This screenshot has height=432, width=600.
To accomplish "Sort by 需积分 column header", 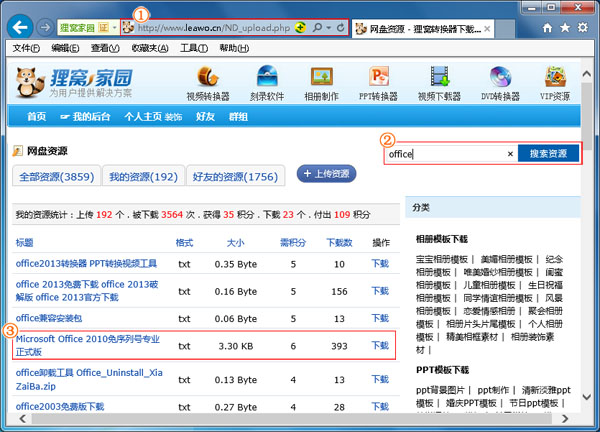I will click(293, 243).
